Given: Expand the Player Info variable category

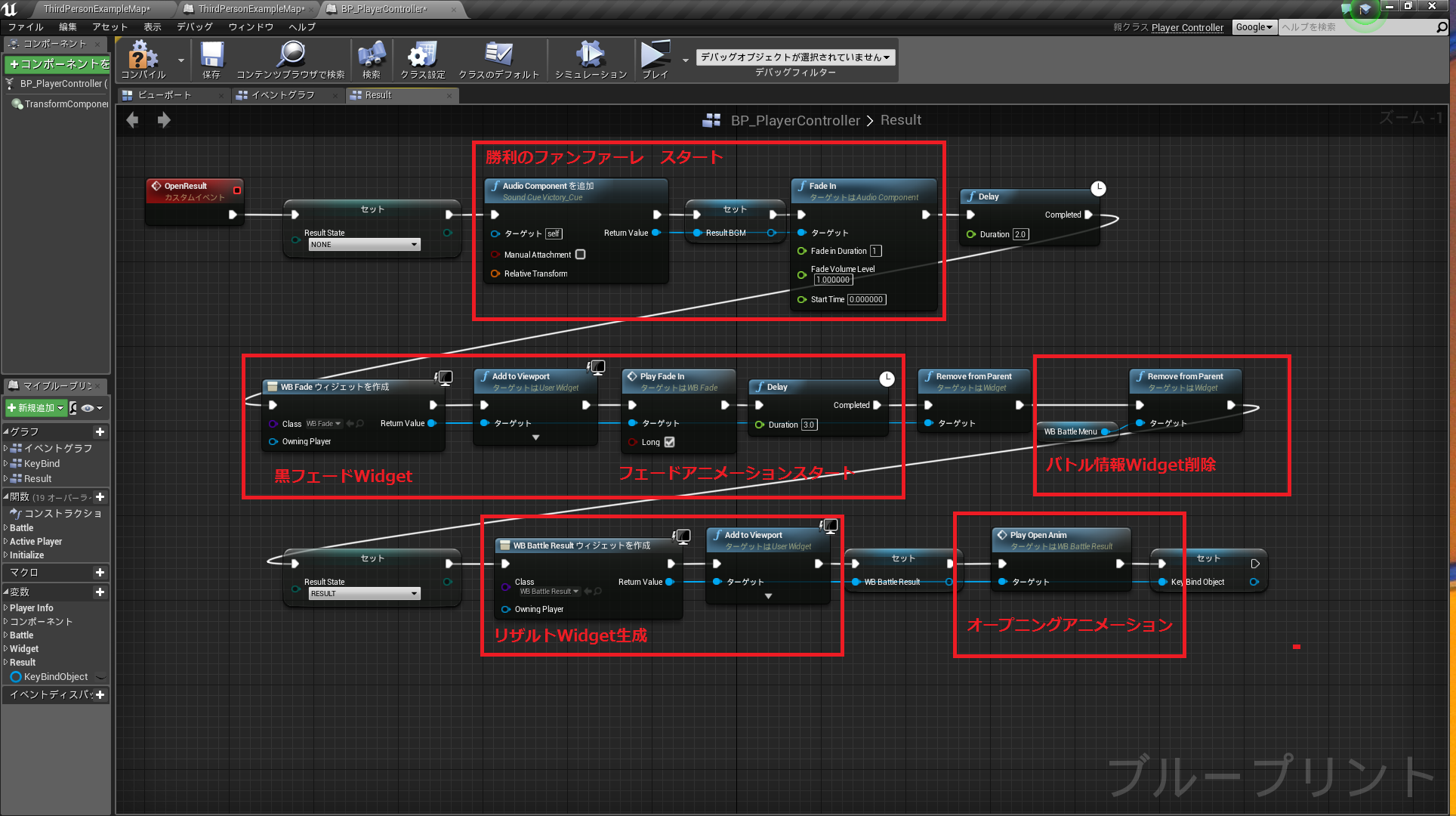Looking at the screenshot, I should pos(31,608).
